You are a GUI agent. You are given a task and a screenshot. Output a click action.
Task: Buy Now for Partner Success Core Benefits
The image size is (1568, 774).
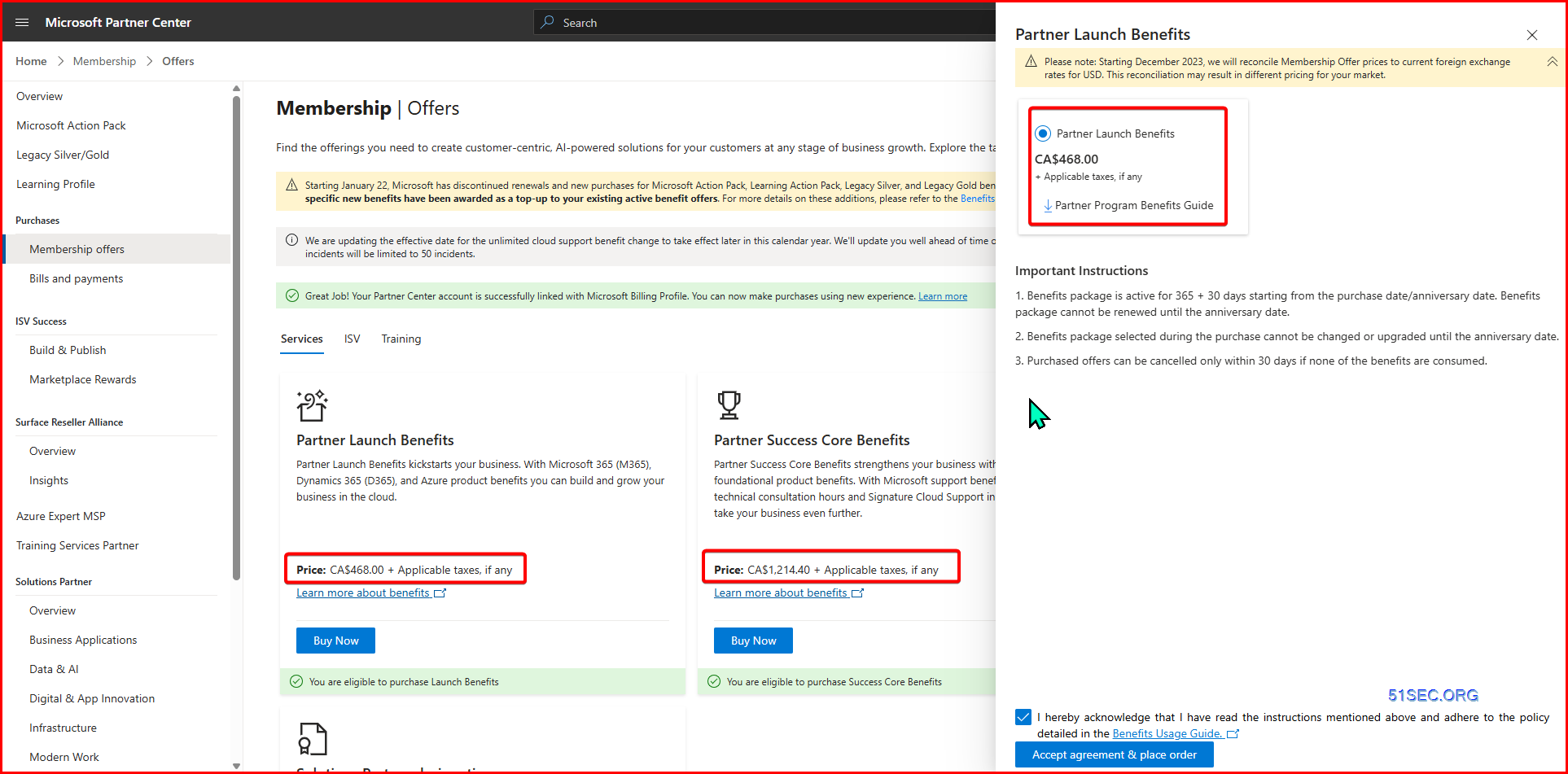(x=753, y=641)
